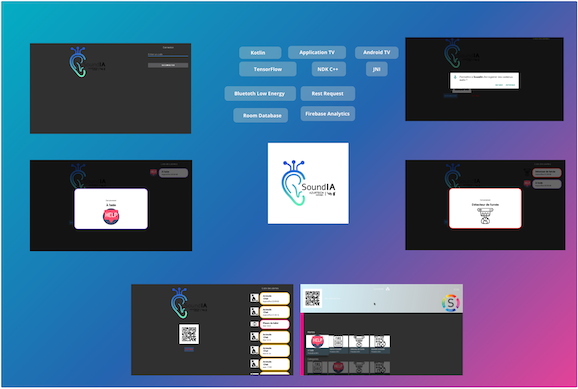
Task: Click the SoundIA ear logo on login screen
Action: [x=78, y=63]
